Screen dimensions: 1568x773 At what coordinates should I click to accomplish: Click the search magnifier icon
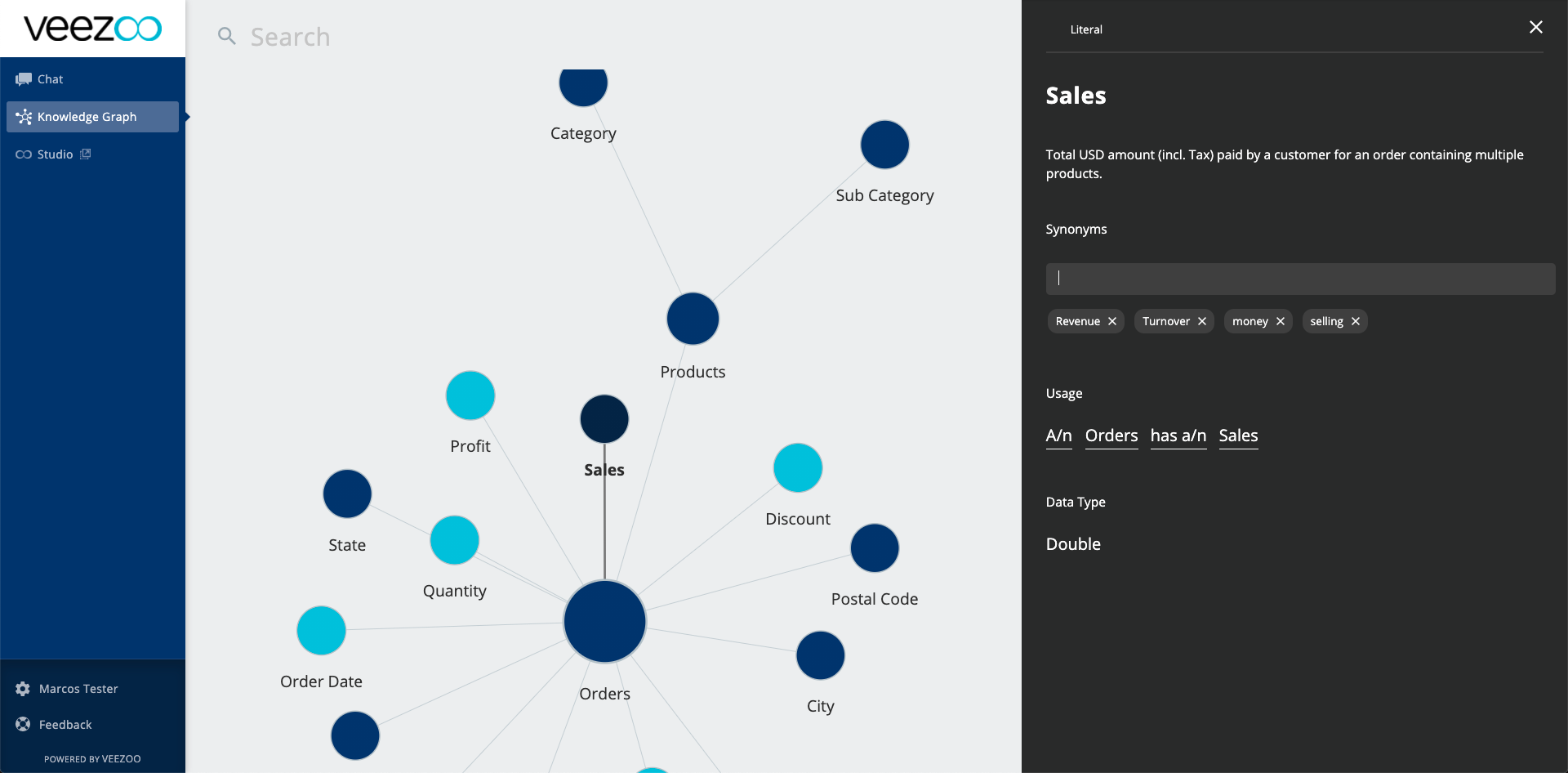click(226, 37)
